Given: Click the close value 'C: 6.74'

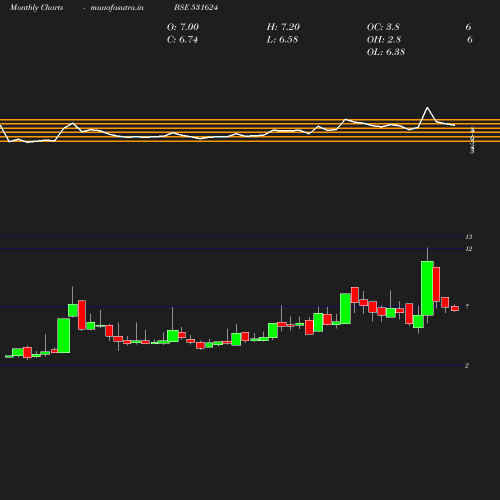Looking at the screenshot, I should [182, 39].
